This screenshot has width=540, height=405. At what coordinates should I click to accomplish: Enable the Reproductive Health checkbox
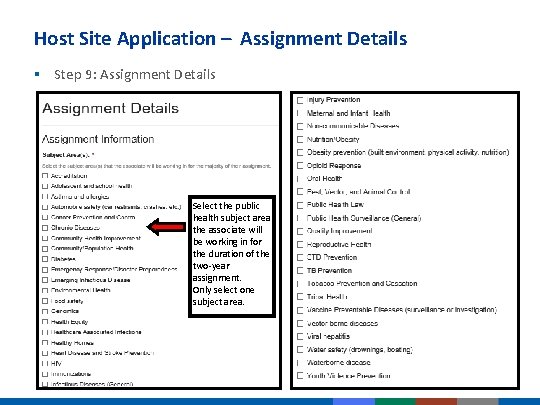tap(300, 245)
